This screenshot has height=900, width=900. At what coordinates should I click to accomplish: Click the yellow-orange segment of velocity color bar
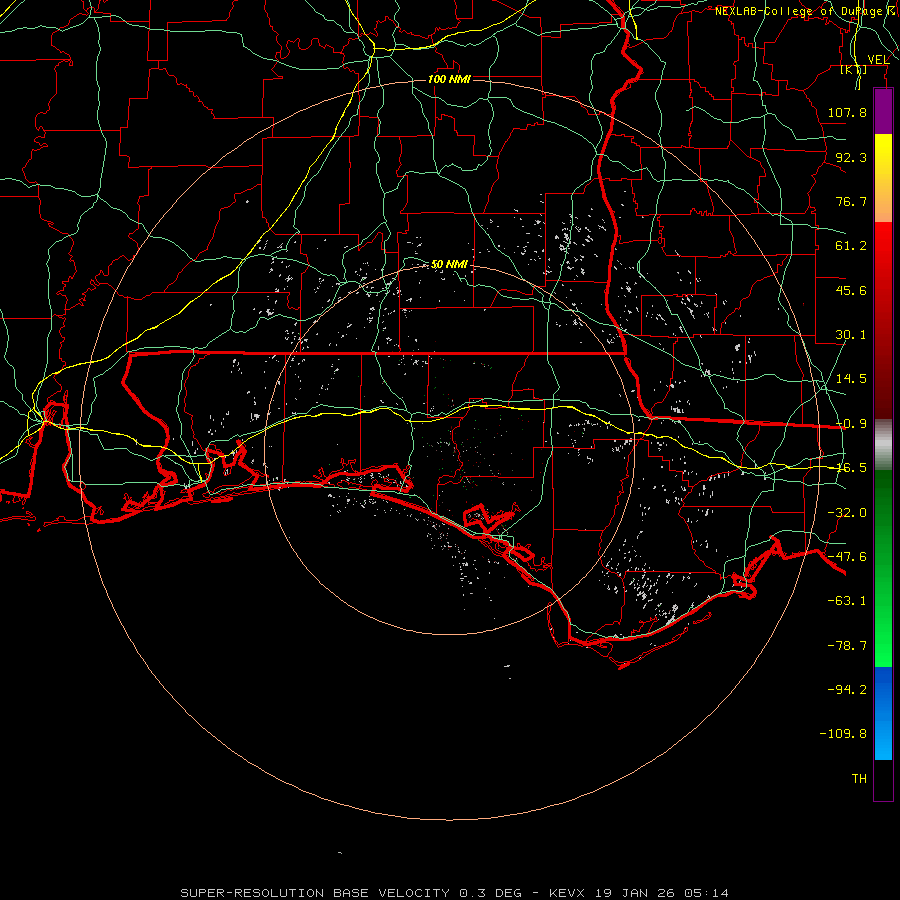(x=883, y=178)
